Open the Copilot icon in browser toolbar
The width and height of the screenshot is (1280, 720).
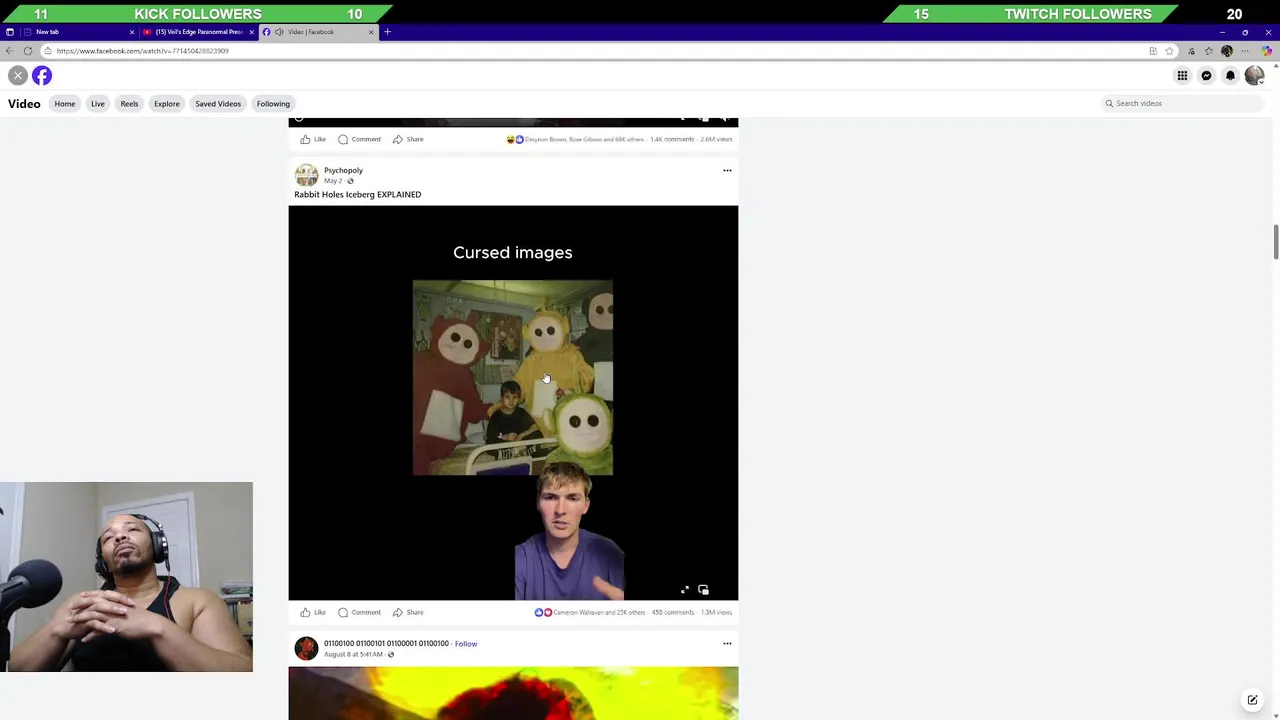pos(1268,51)
